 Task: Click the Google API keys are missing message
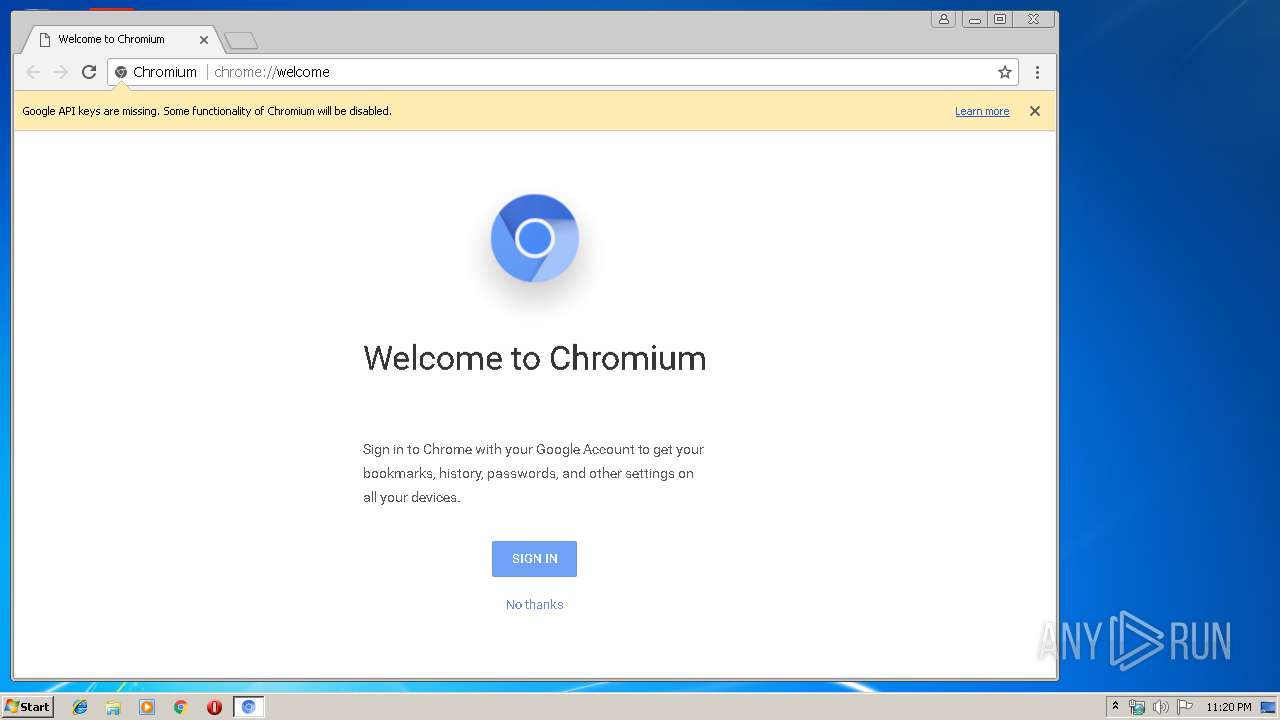pyautogui.click(x=207, y=111)
